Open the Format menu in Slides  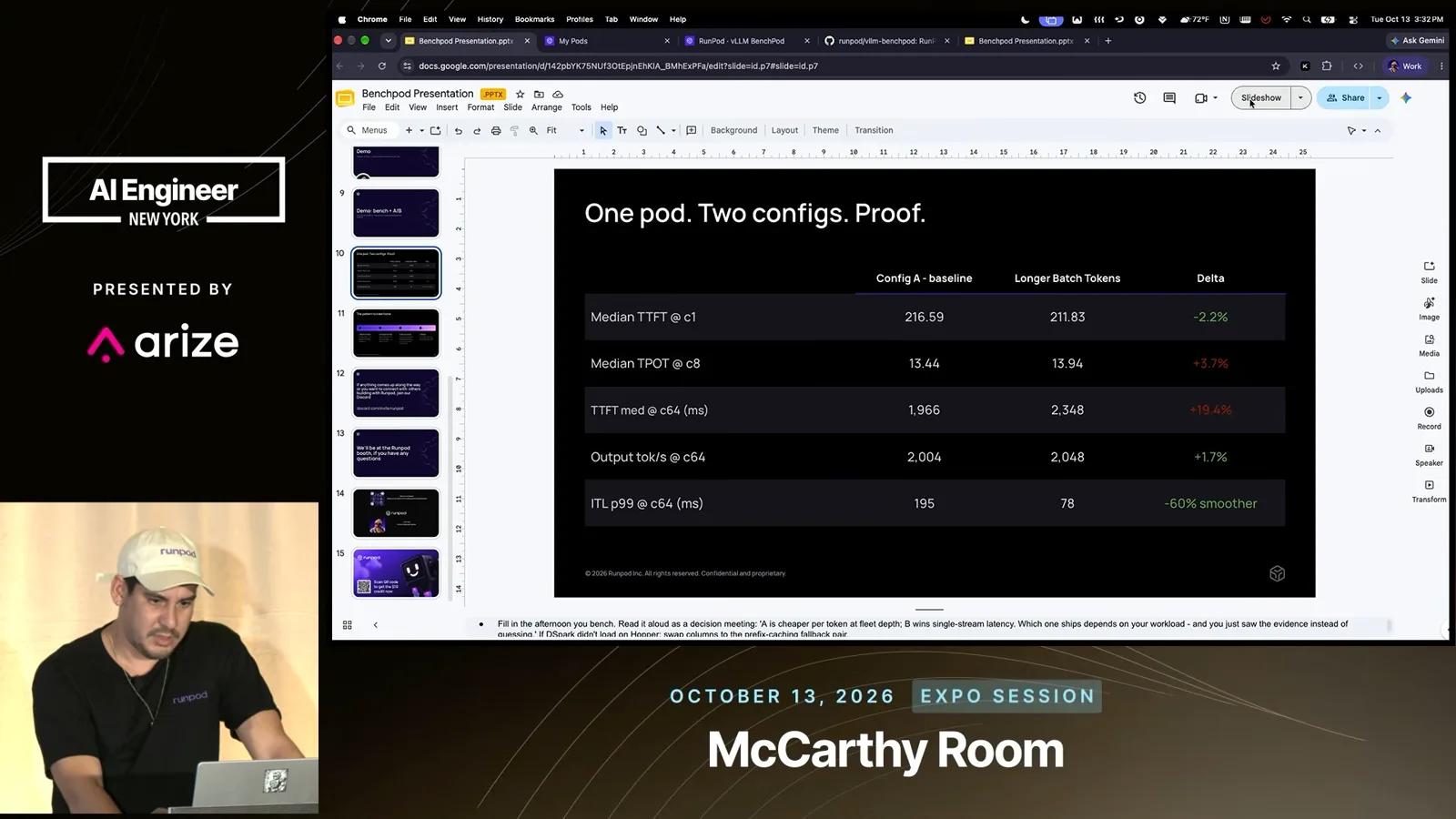(x=480, y=107)
